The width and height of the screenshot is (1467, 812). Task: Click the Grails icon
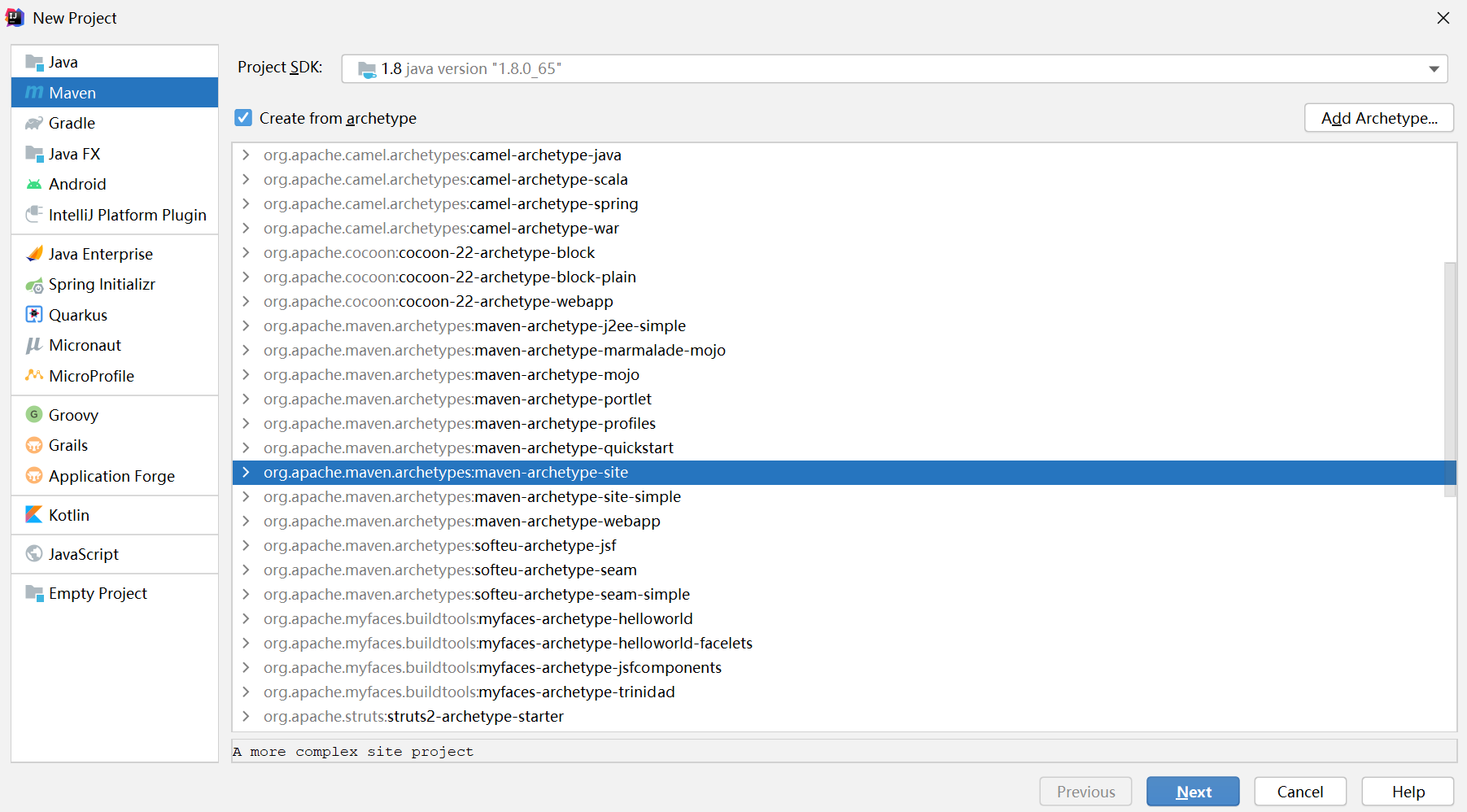33,446
